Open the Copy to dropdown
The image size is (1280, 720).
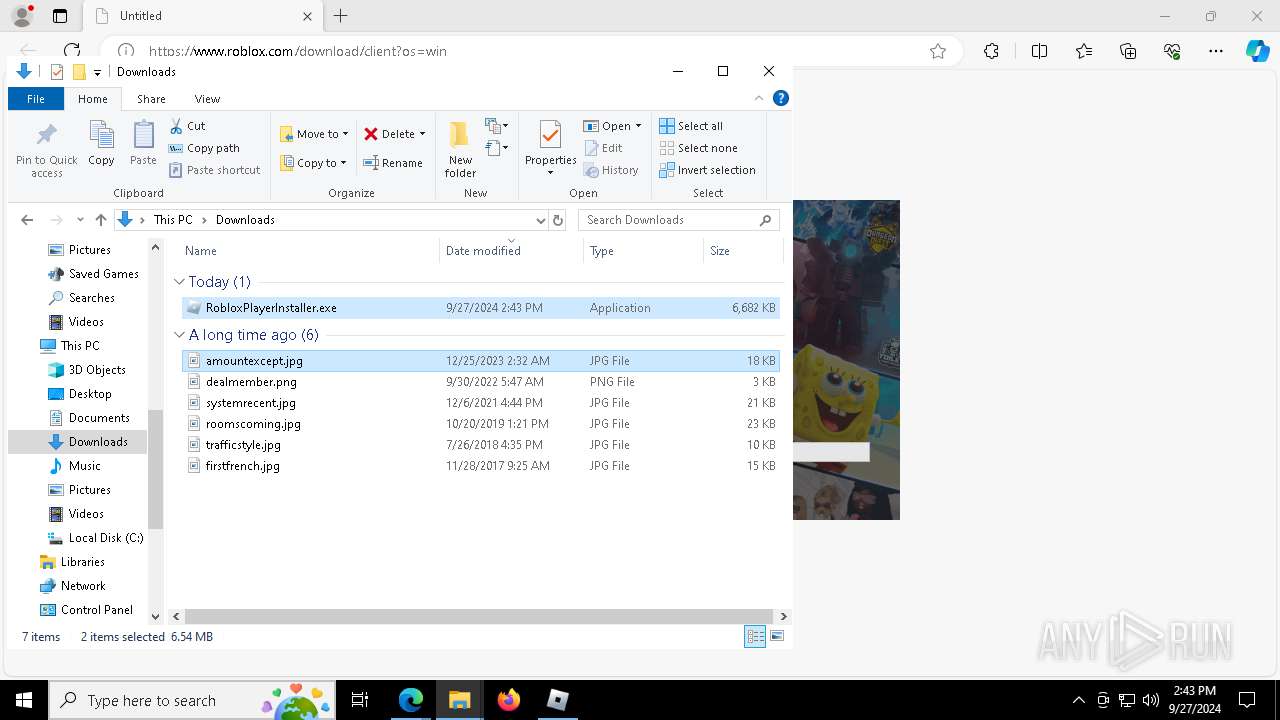pyautogui.click(x=313, y=163)
